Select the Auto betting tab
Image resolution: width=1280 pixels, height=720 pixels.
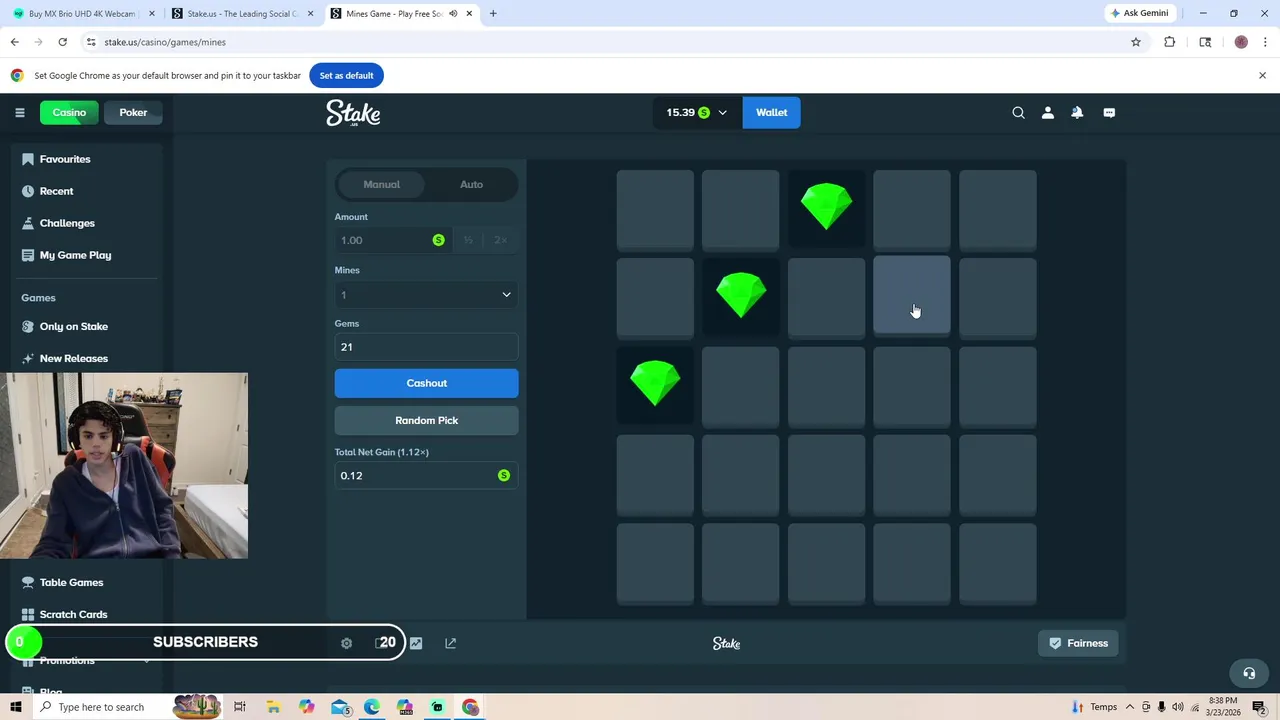click(471, 184)
